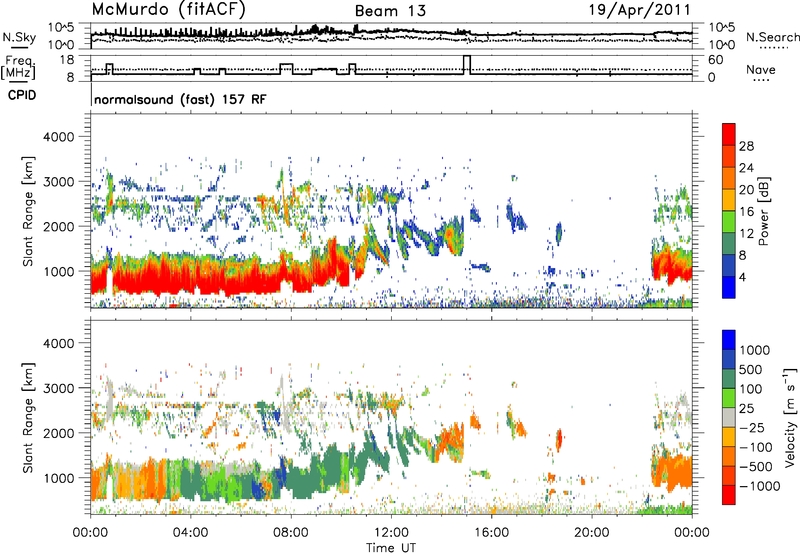Click the "28" value on Power color bar
Screen dimensions: 800x554
tap(746, 146)
